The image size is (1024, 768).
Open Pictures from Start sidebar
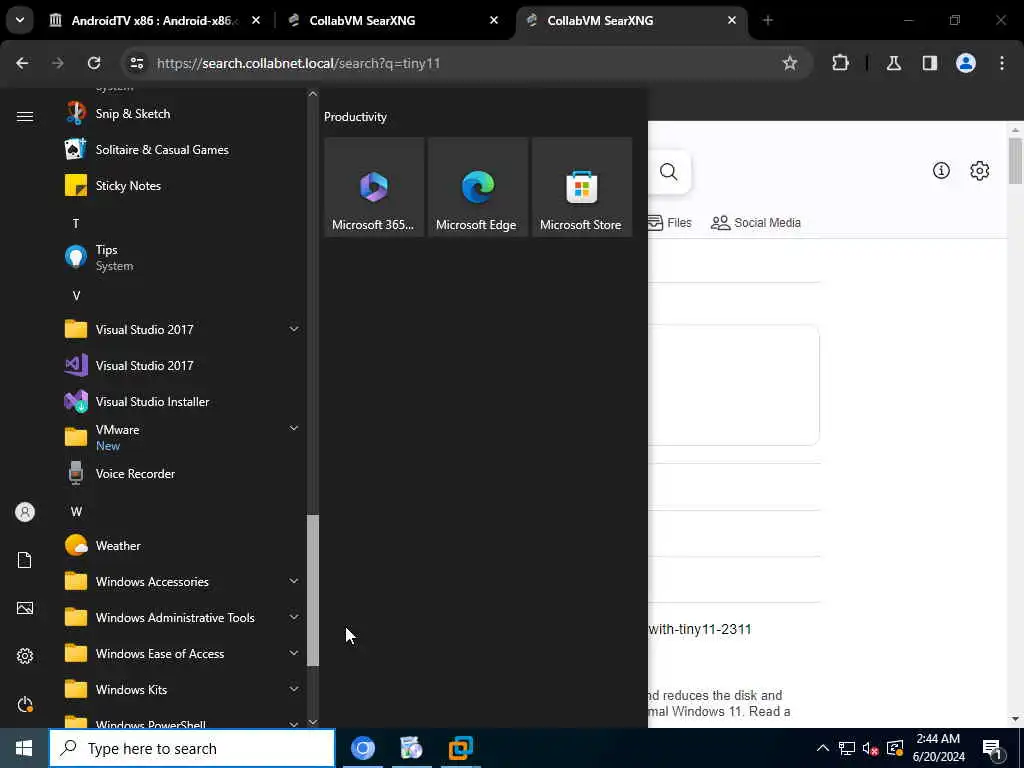pyautogui.click(x=25, y=608)
